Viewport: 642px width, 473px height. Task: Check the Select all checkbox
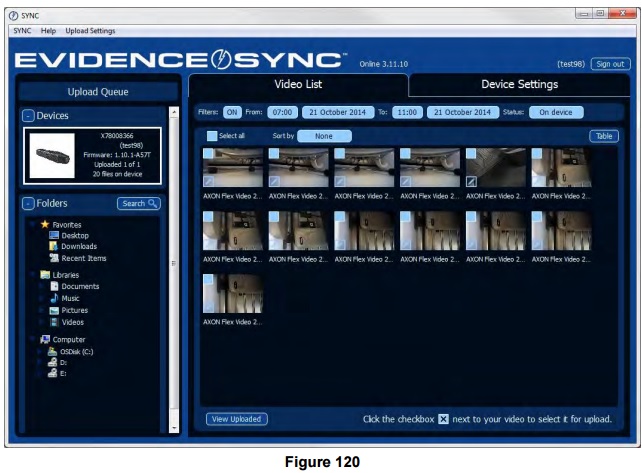(212, 135)
